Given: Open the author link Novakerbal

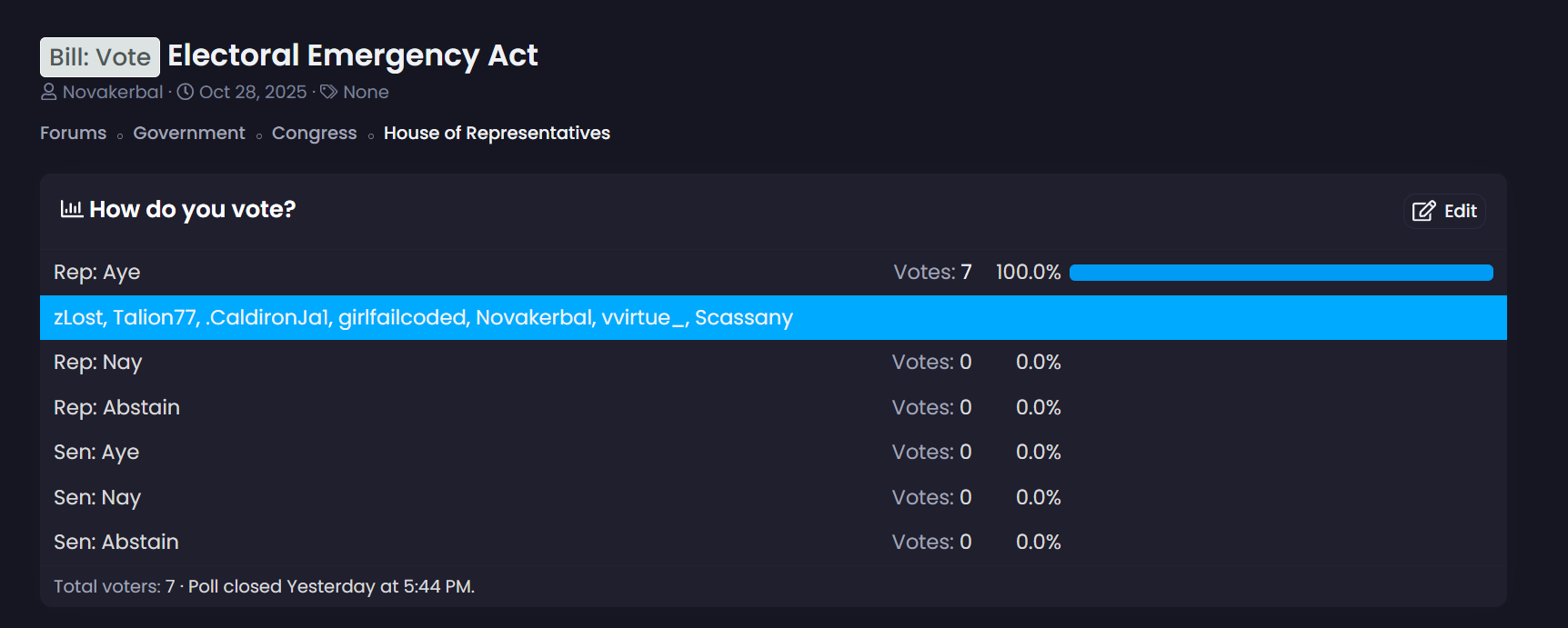Looking at the screenshot, I should 113,92.
